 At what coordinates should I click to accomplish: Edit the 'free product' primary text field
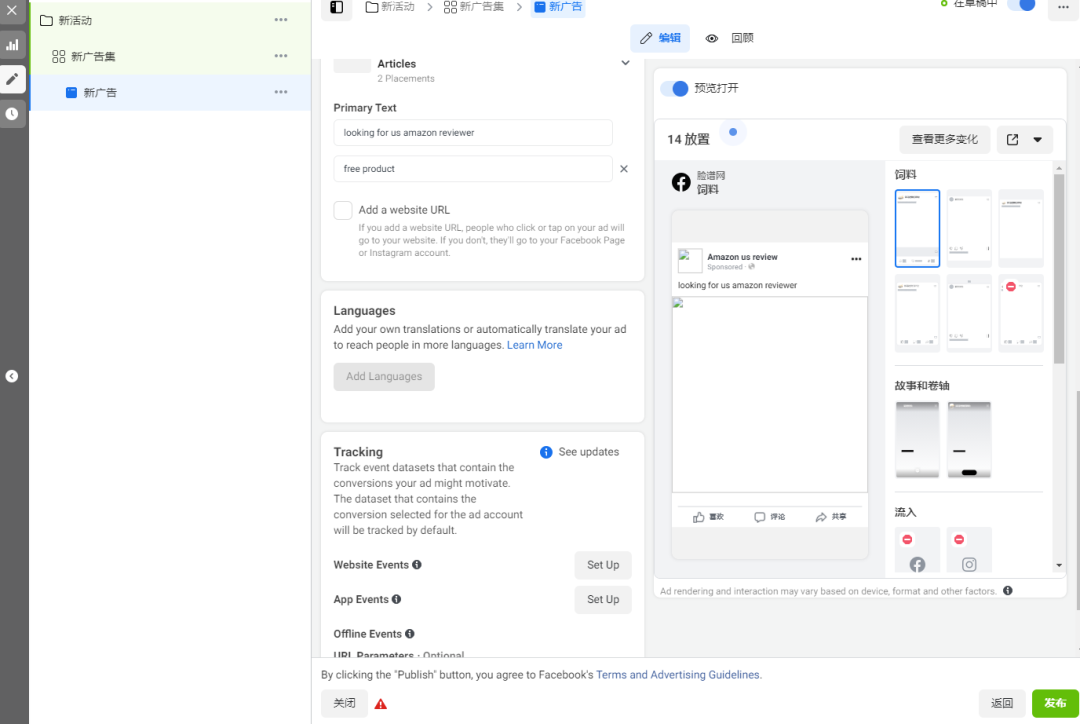tap(473, 169)
